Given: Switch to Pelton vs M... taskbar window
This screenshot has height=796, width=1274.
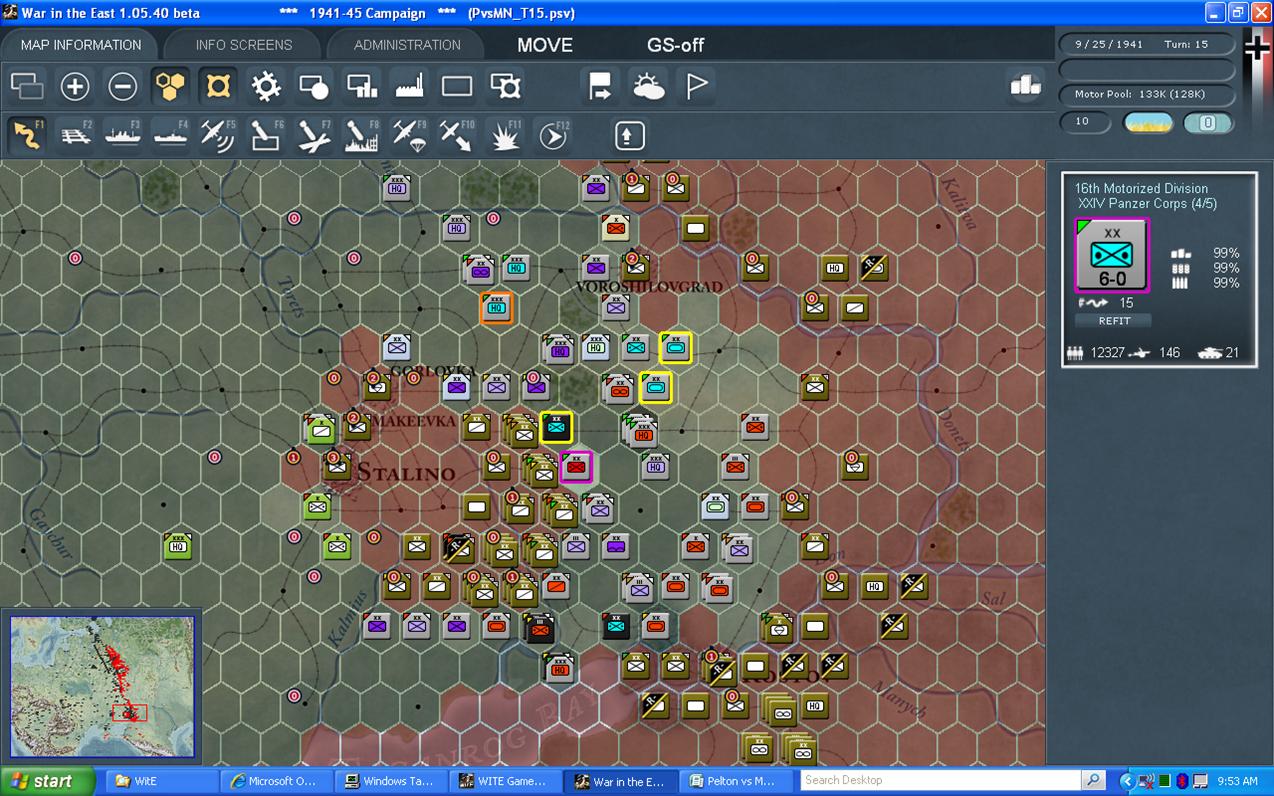Looking at the screenshot, I should [736, 782].
